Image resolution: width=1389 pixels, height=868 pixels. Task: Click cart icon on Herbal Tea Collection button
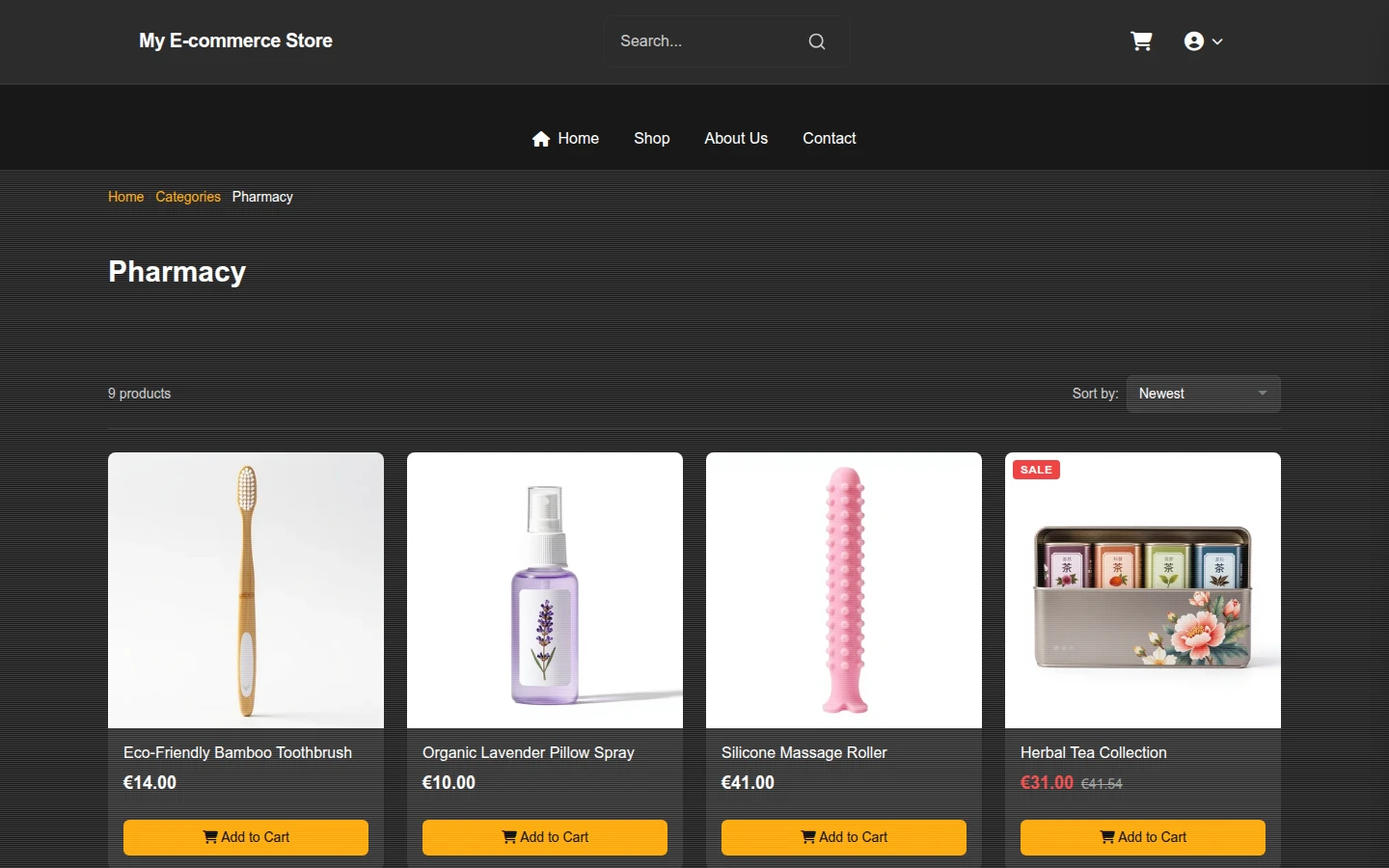[1107, 837]
